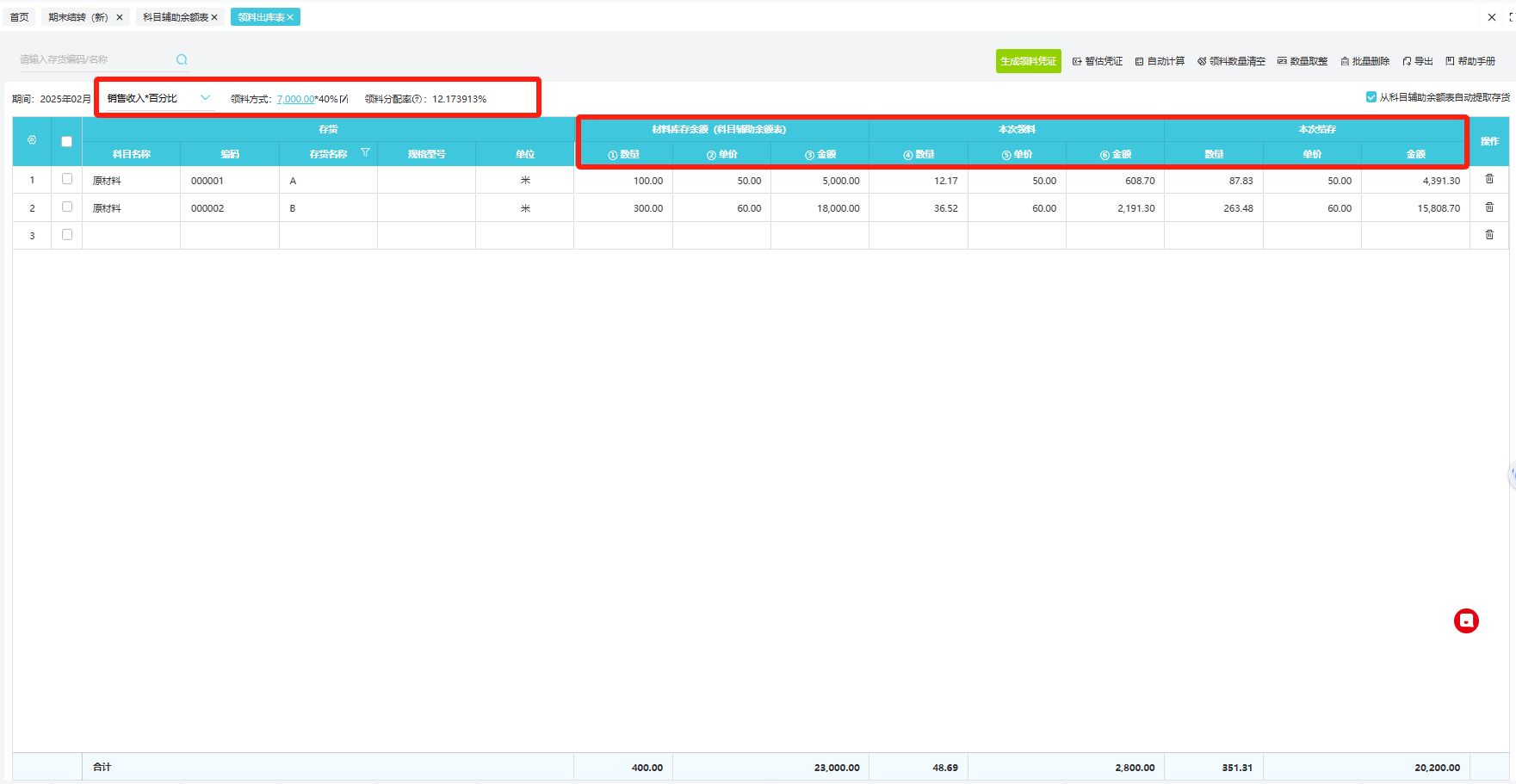The width and height of the screenshot is (1516, 784).
Task: Open the 首页 tab
Action: 19,17
